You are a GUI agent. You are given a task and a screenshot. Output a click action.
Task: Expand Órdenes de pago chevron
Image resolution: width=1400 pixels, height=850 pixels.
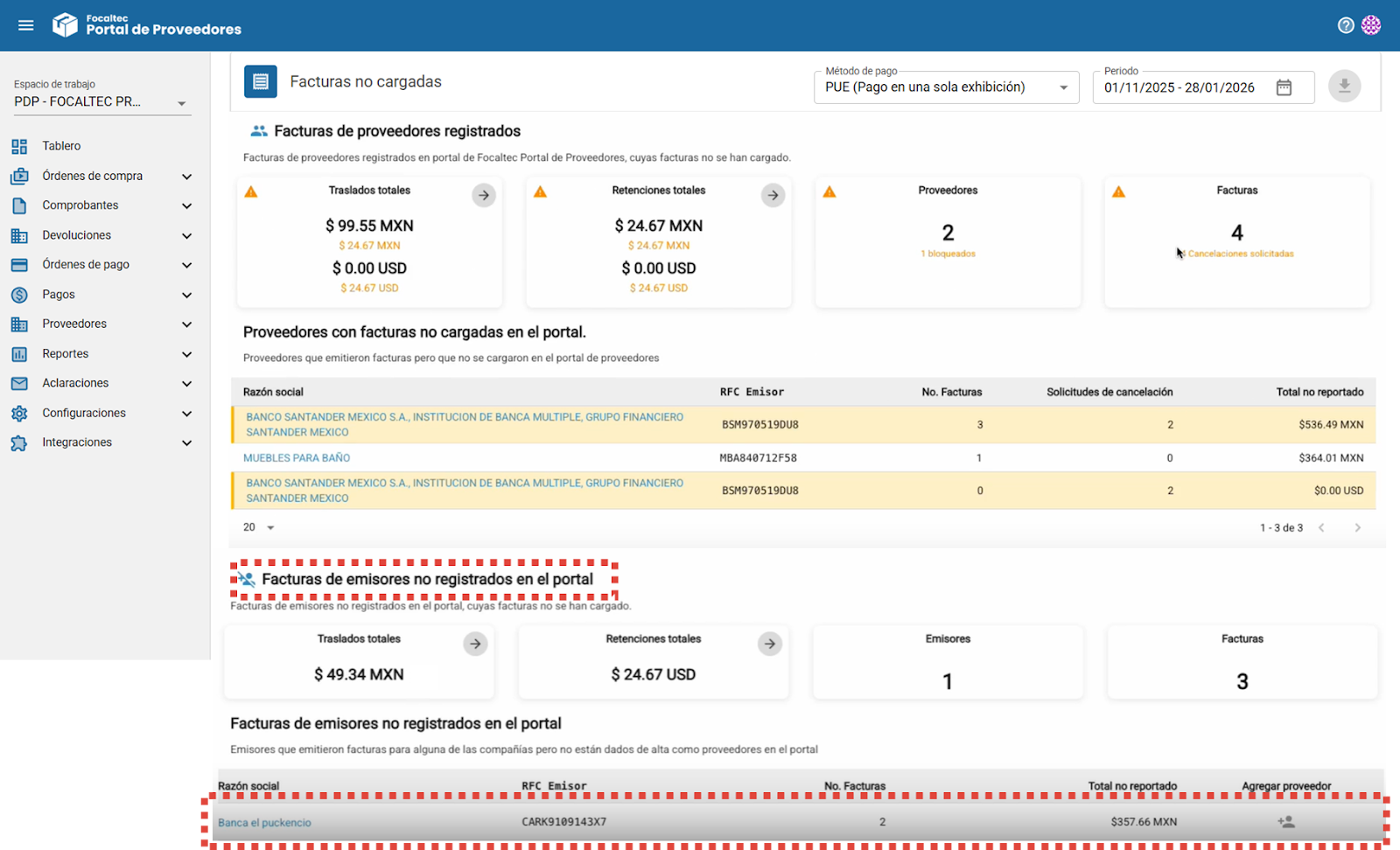click(x=186, y=265)
